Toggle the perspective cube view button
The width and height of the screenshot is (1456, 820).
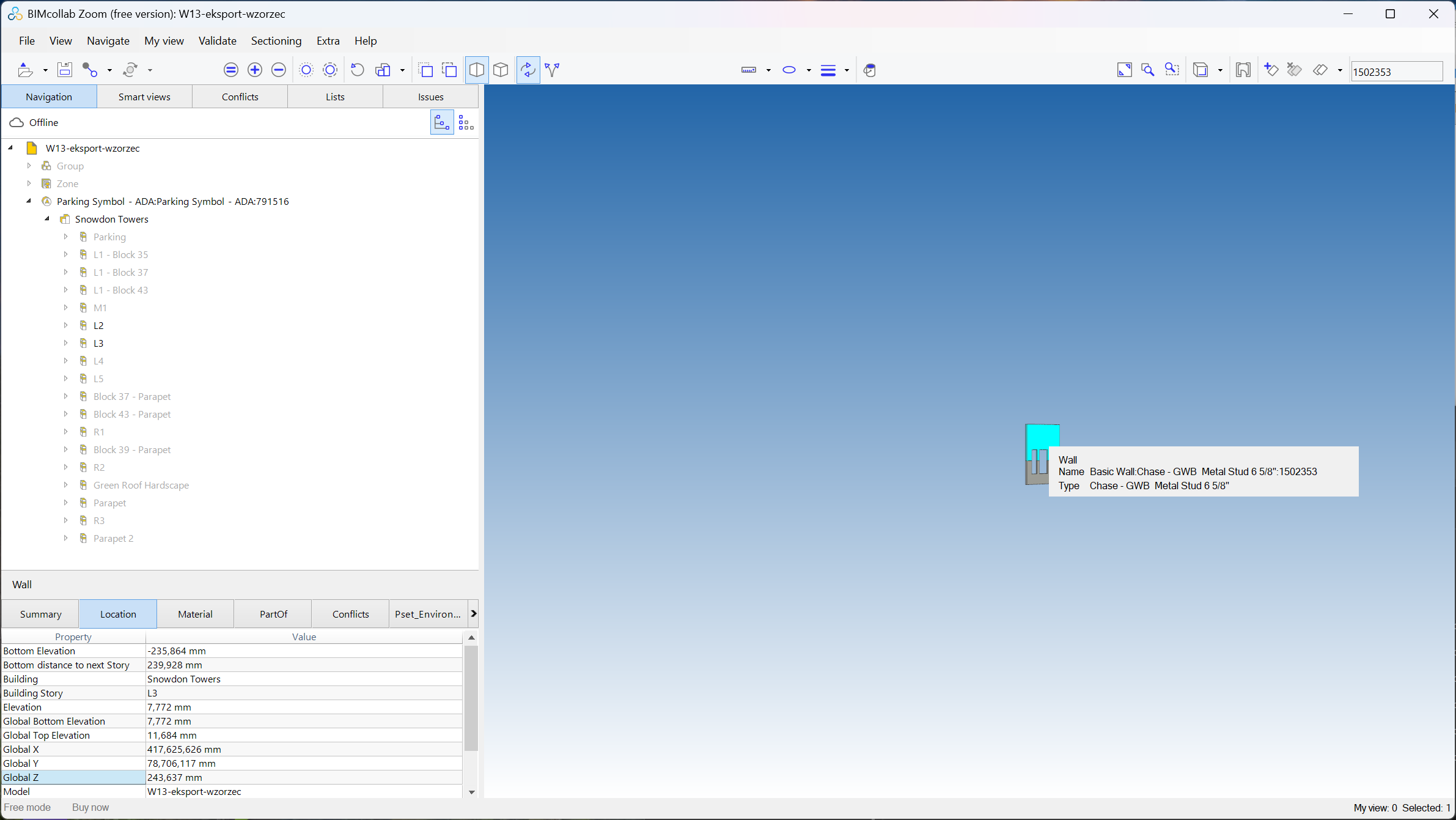477,70
